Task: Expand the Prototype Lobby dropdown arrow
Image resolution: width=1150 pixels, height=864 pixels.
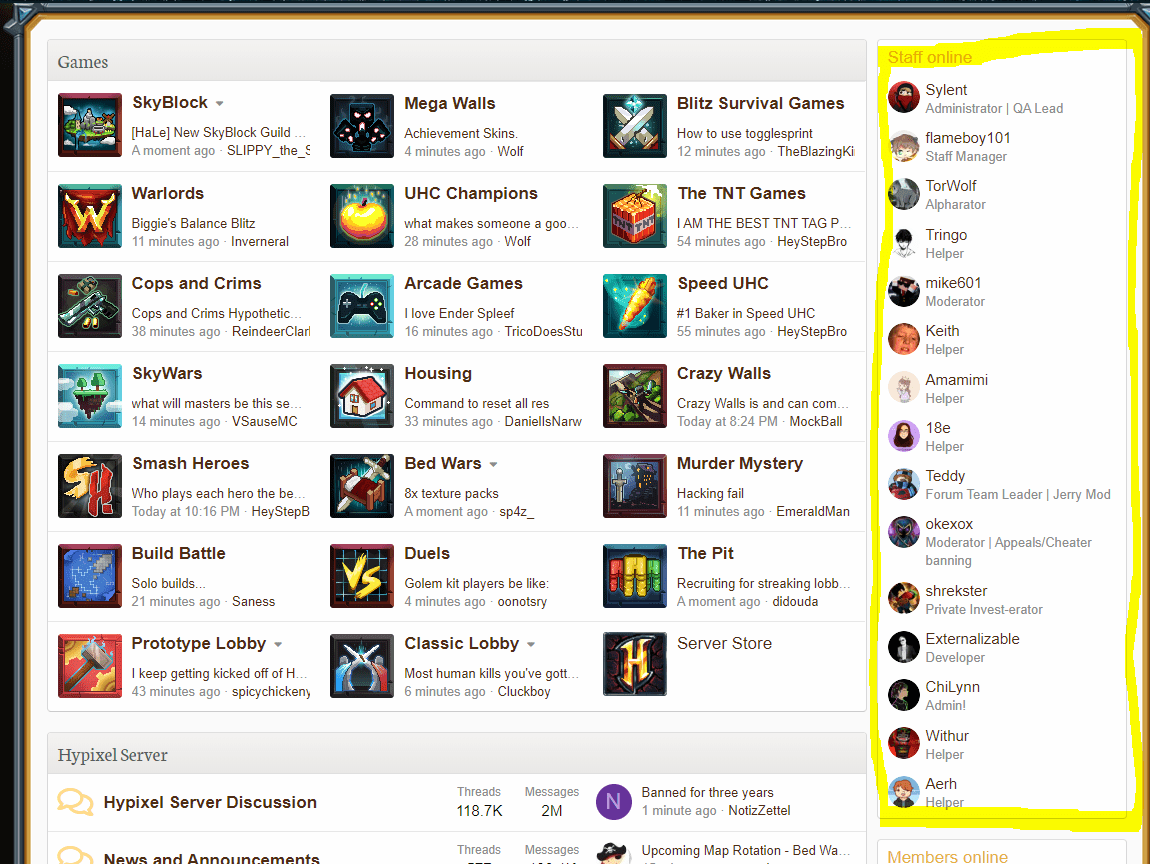Action: pyautogui.click(x=278, y=644)
